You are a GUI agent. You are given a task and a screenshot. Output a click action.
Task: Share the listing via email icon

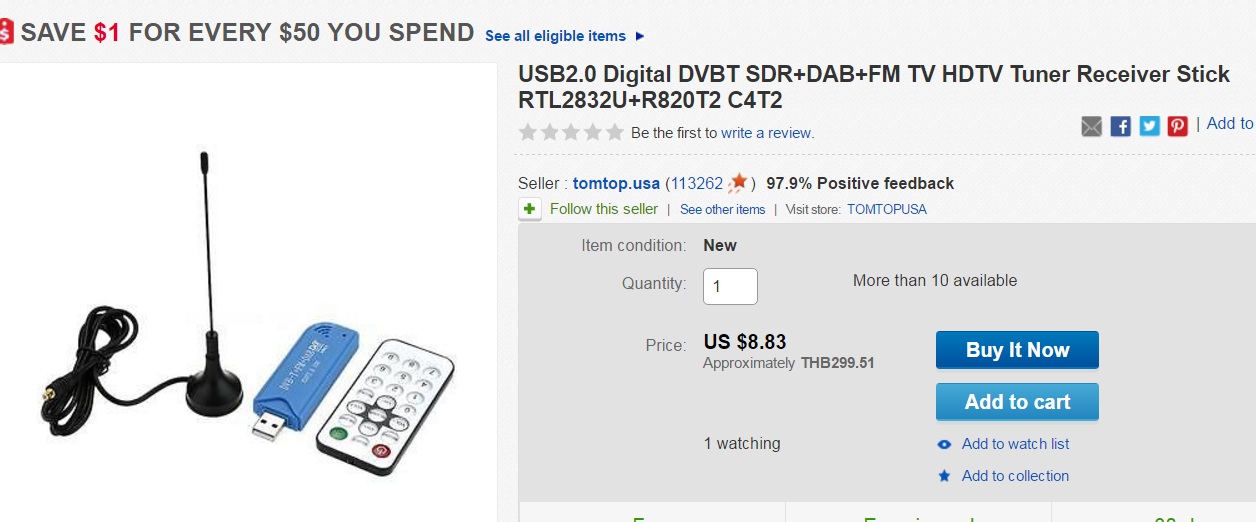(x=1092, y=126)
